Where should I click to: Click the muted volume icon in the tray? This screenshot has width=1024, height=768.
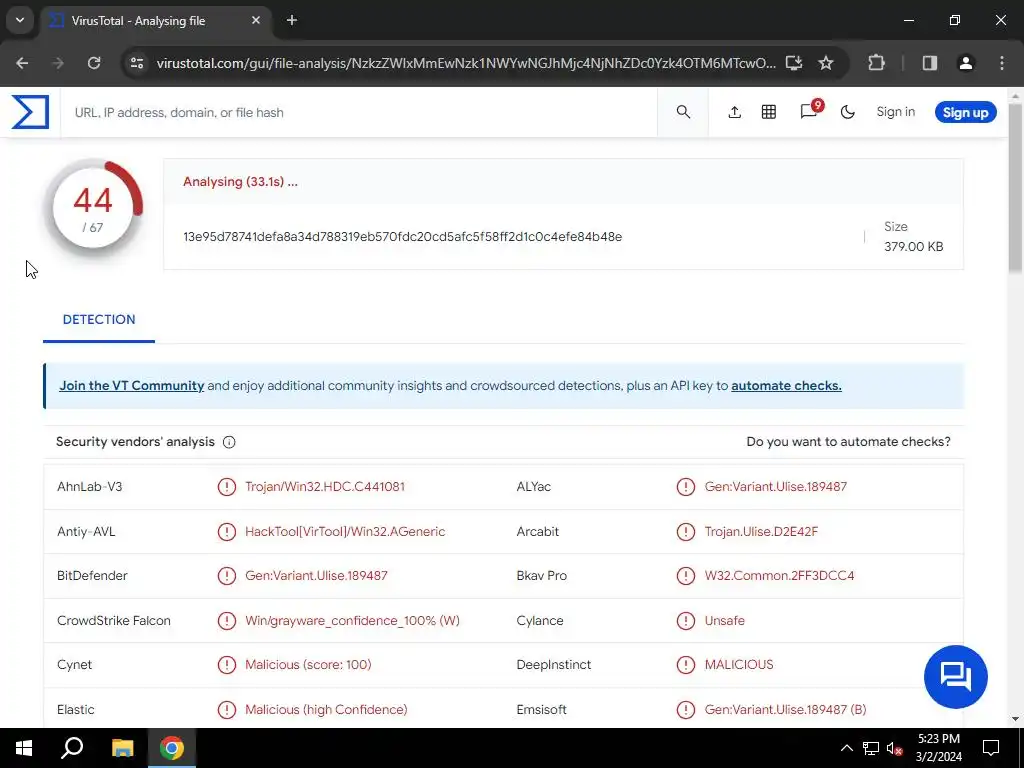coord(894,748)
